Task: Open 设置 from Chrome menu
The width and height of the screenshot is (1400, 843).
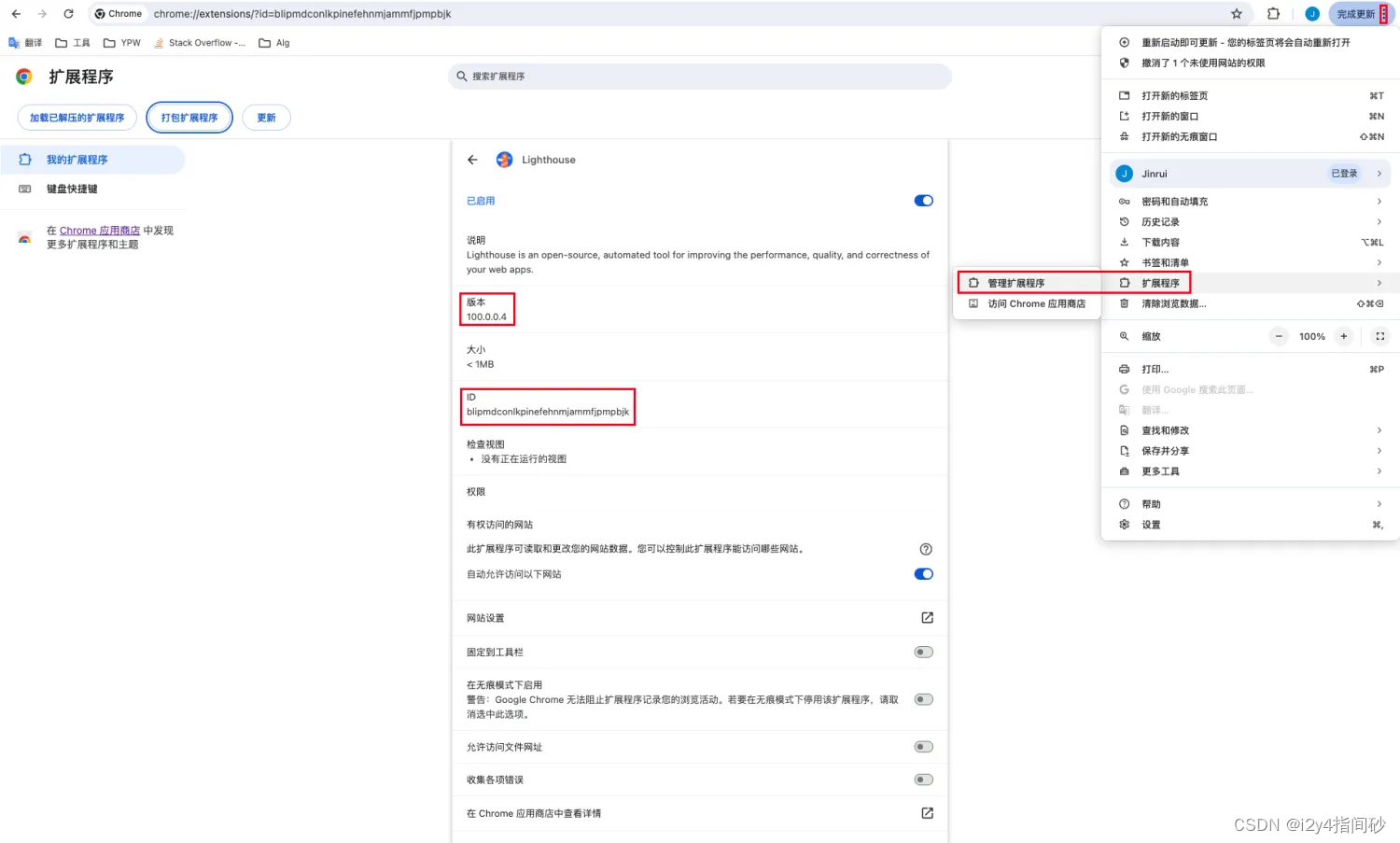Action: coord(1251,525)
